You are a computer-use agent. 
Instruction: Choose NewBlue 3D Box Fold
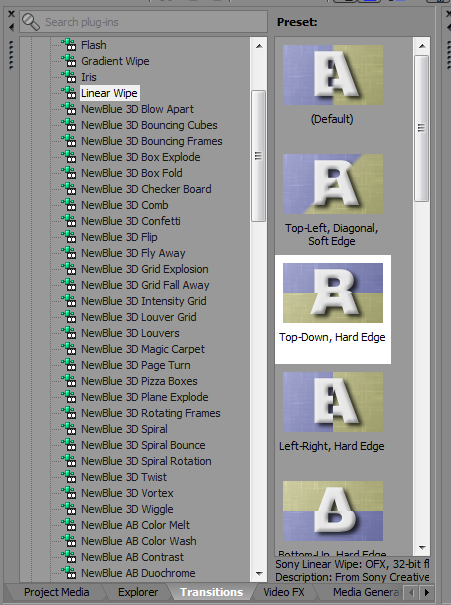point(132,173)
